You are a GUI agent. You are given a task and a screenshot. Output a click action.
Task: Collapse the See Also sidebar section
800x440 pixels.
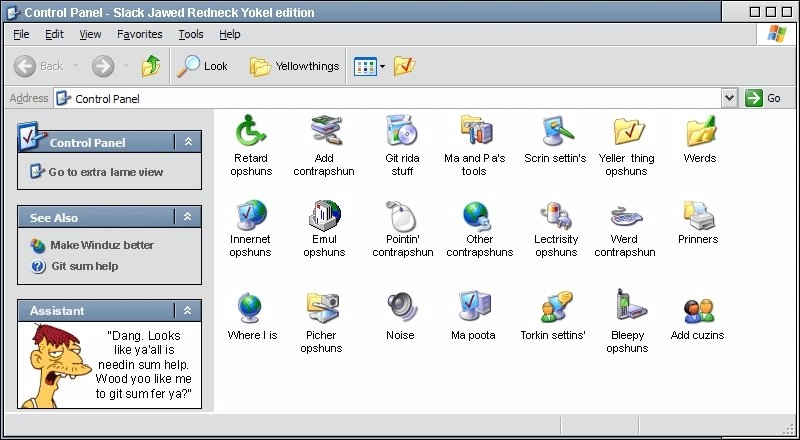point(188,217)
